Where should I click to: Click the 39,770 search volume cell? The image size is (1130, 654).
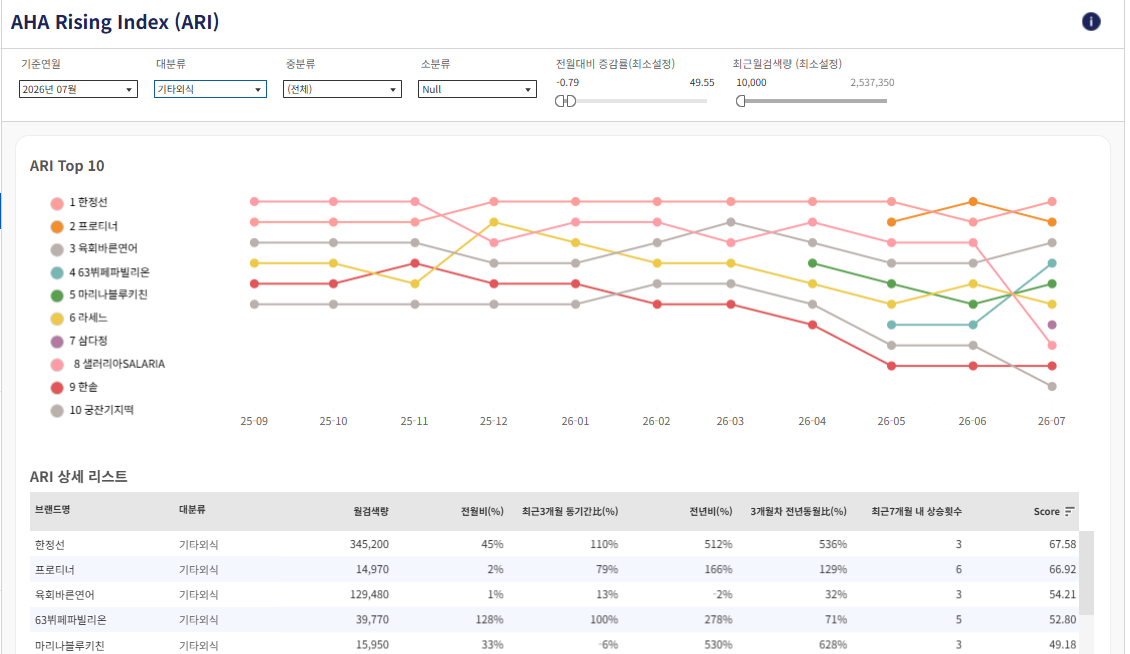click(372, 620)
